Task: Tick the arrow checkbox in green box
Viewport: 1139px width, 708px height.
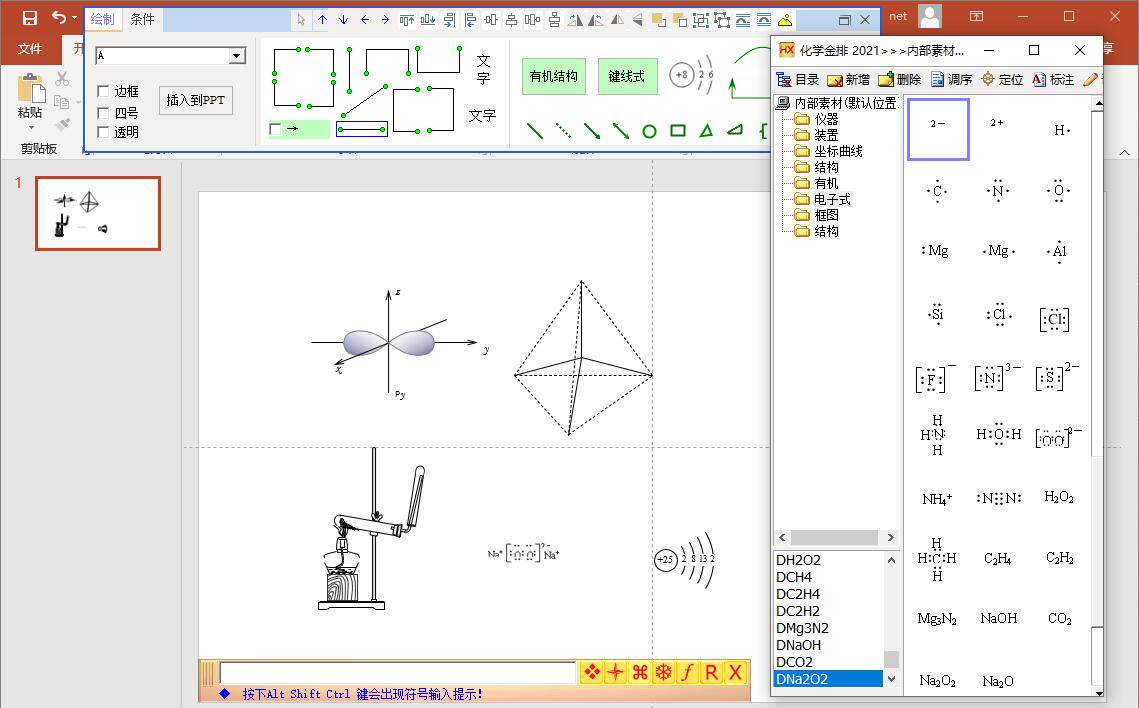Action: click(x=275, y=129)
